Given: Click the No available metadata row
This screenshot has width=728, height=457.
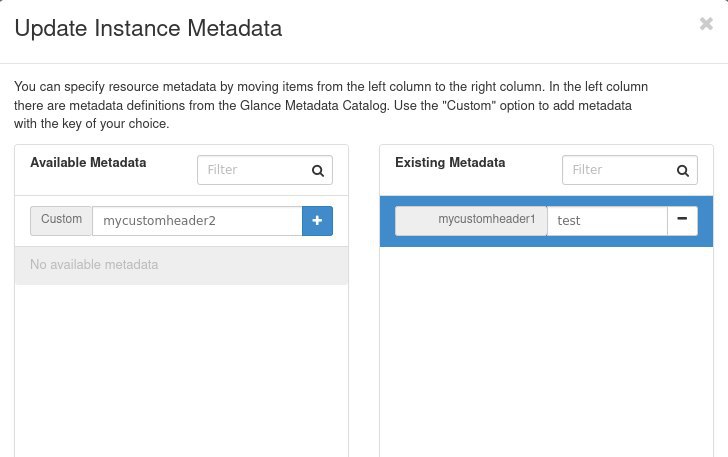Looking at the screenshot, I should (181, 265).
